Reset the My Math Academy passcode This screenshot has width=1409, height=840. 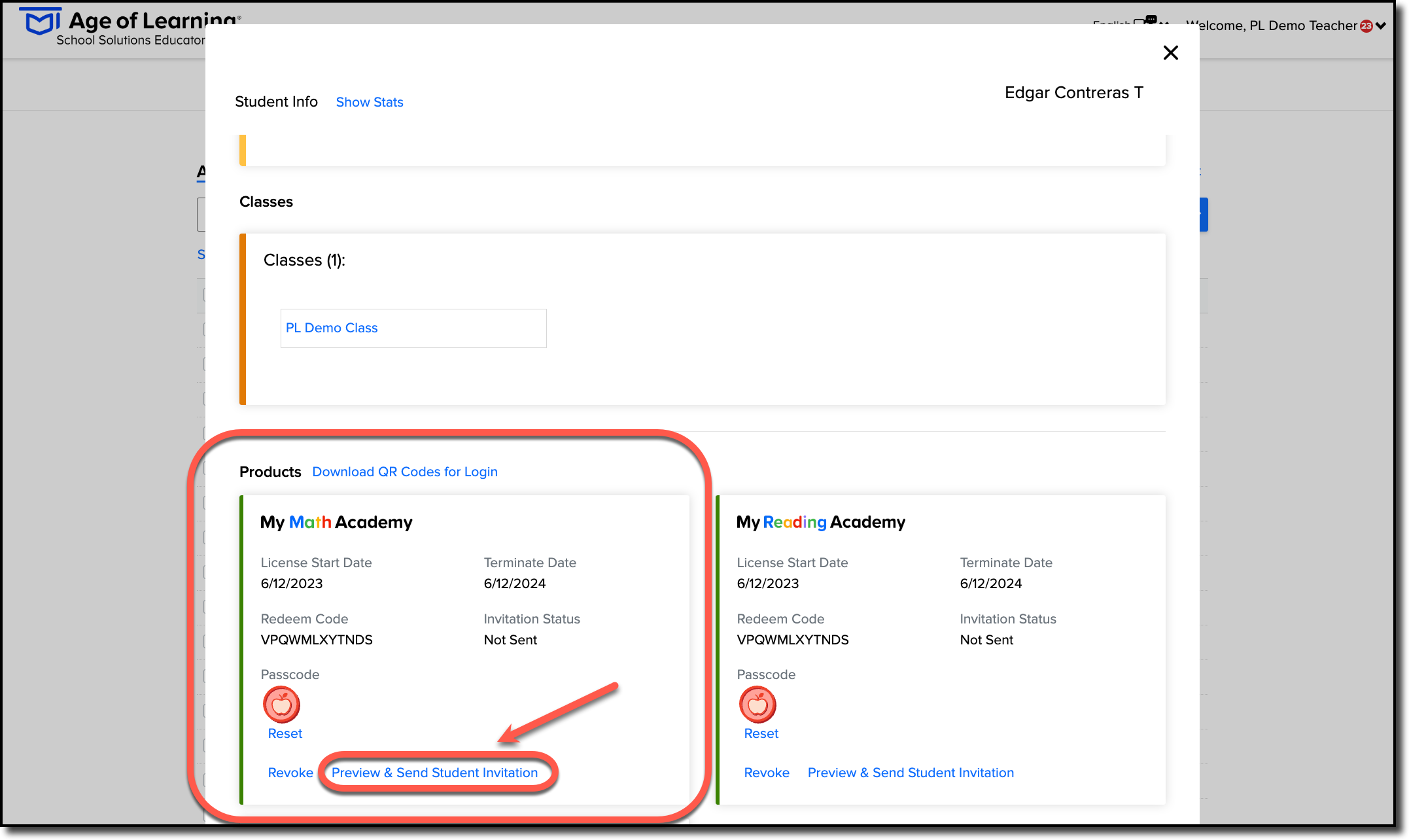(x=285, y=733)
